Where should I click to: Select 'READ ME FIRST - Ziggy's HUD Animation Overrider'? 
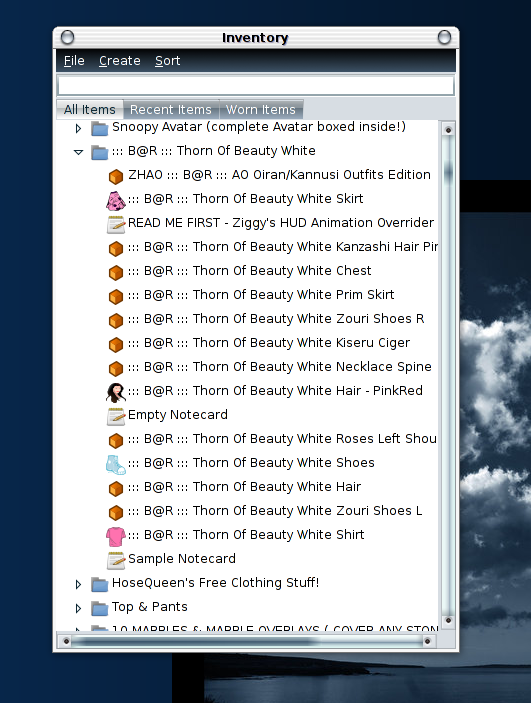point(281,223)
